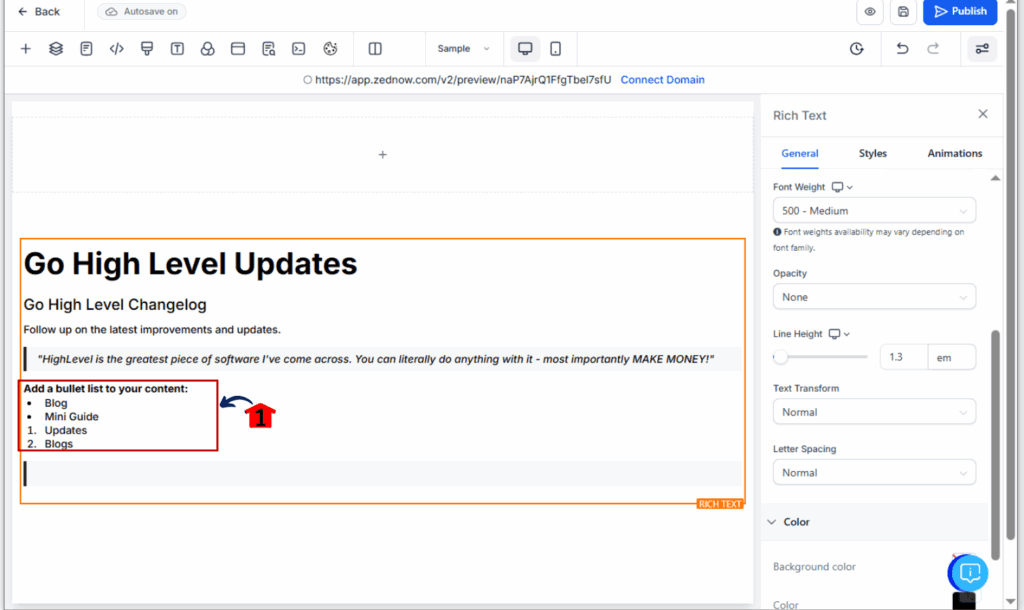The width and height of the screenshot is (1024, 610).
Task: Open the version history clock icon
Action: click(857, 49)
